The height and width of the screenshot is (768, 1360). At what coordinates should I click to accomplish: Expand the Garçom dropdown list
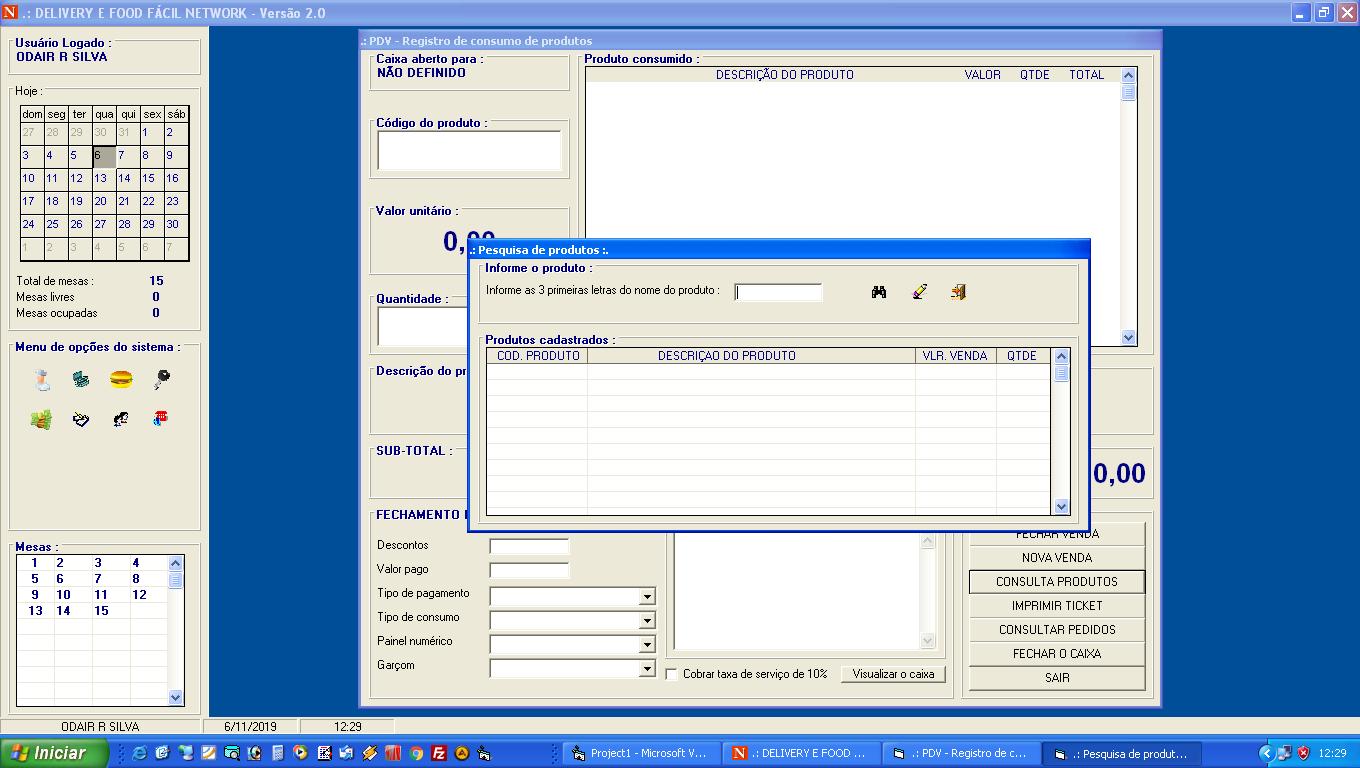646,669
